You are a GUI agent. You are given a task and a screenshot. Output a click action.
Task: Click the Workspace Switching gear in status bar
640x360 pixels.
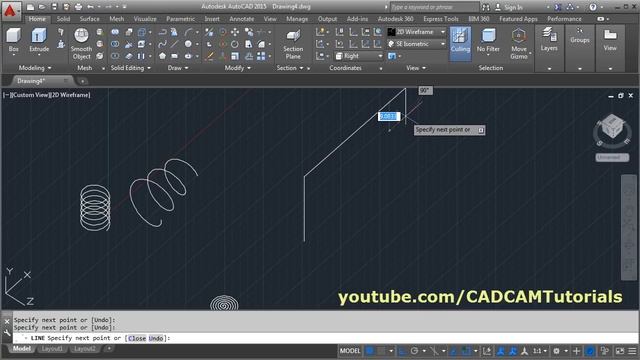click(556, 351)
